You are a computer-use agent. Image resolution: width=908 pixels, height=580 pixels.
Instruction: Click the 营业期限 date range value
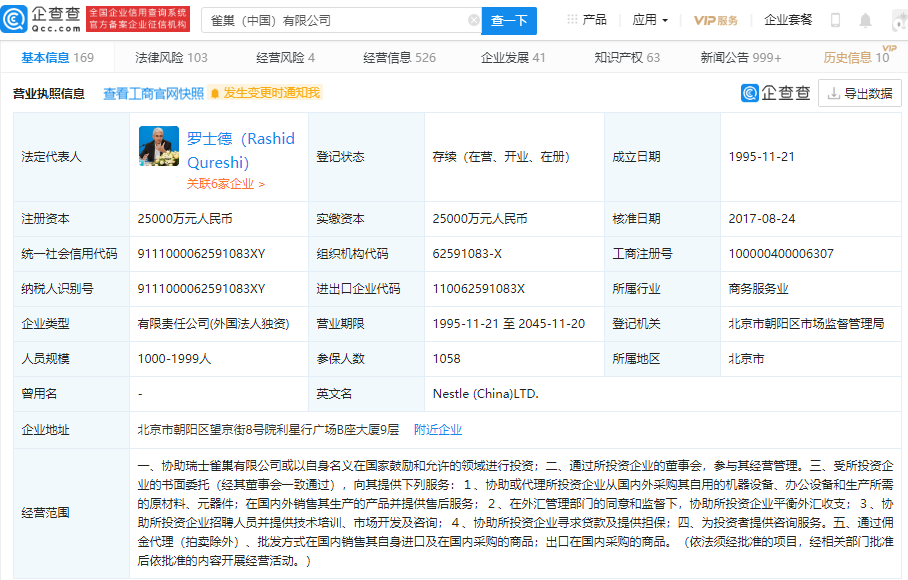click(508, 324)
